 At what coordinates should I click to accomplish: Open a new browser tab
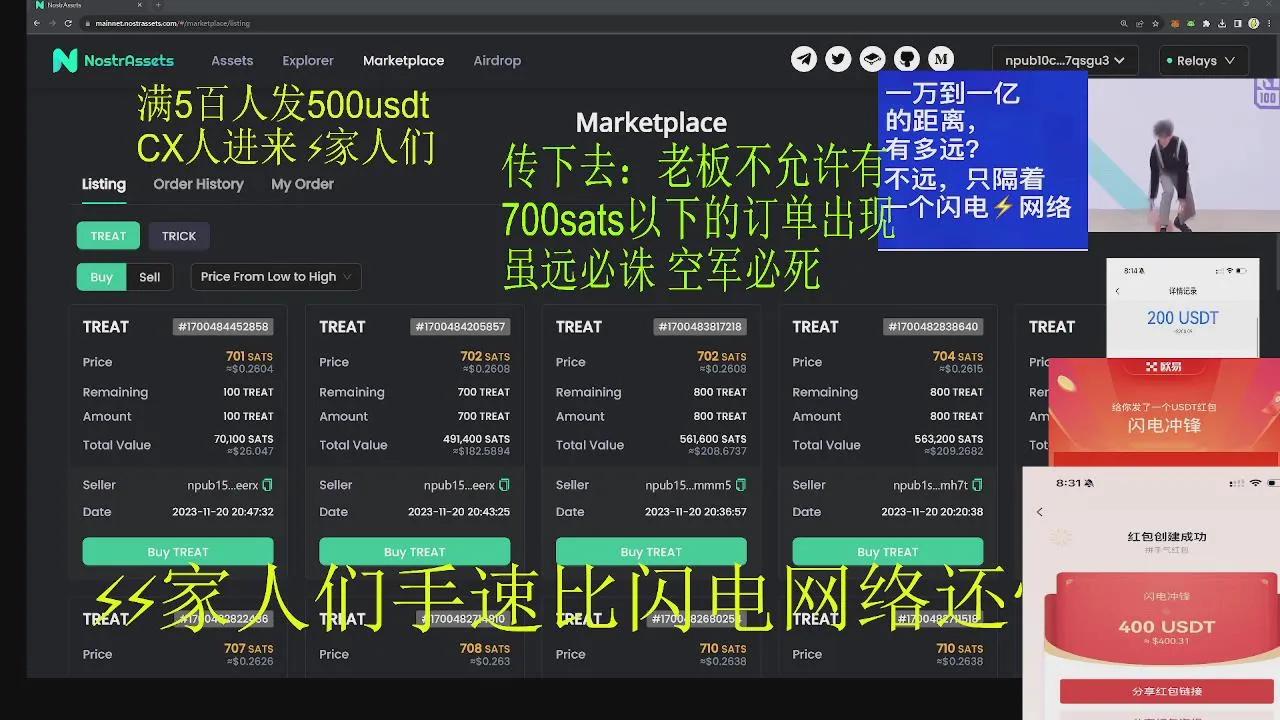(158, 5)
